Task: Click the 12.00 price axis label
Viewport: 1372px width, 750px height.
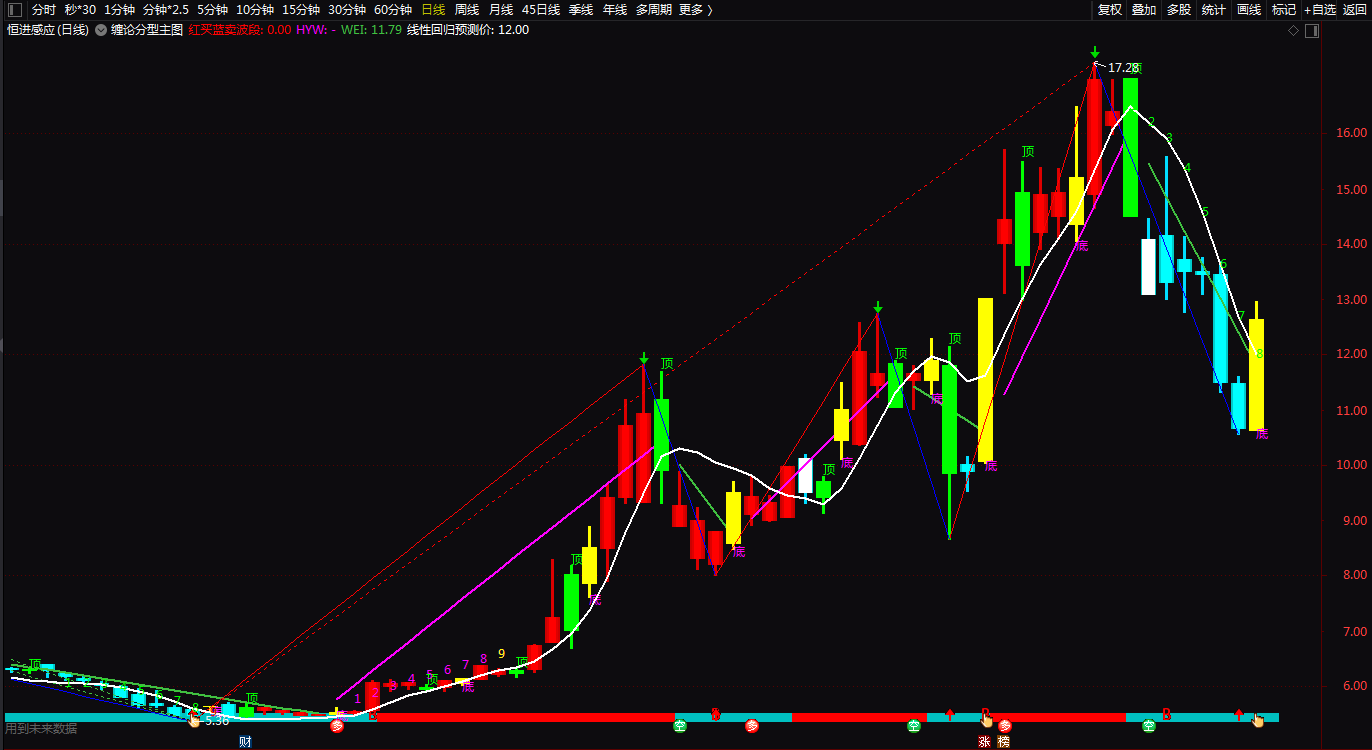Action: point(1351,355)
